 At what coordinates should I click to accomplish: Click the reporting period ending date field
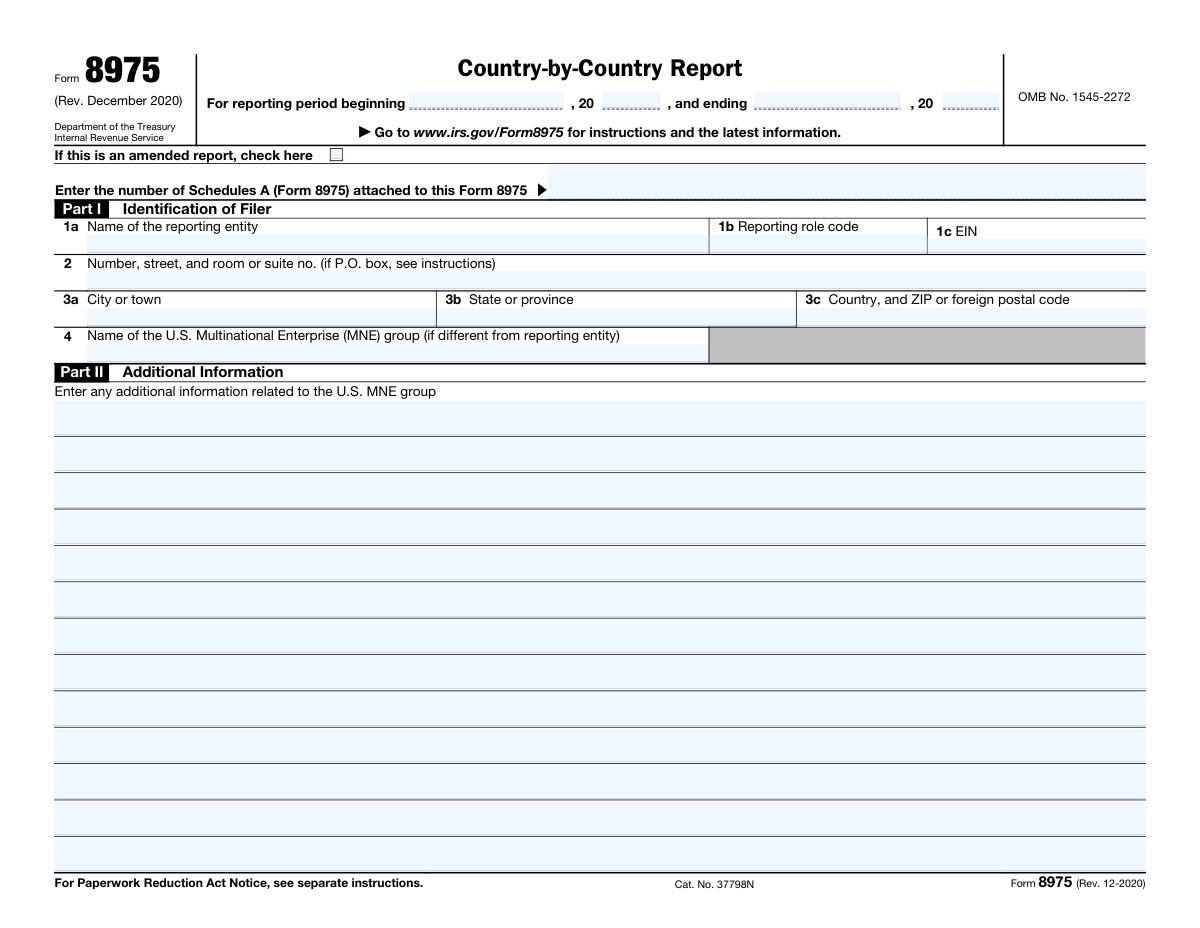826,102
